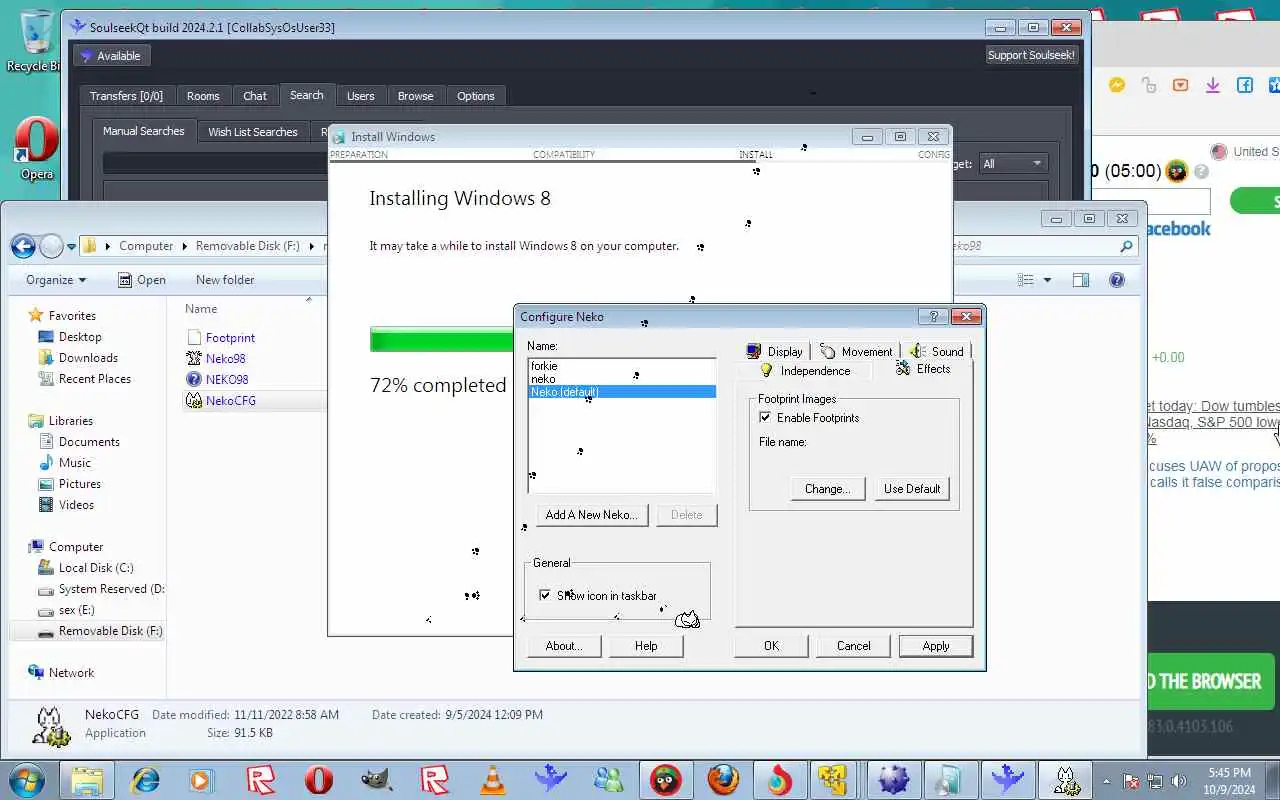
Task: Click Network in navigation pane
Action: [71, 673]
